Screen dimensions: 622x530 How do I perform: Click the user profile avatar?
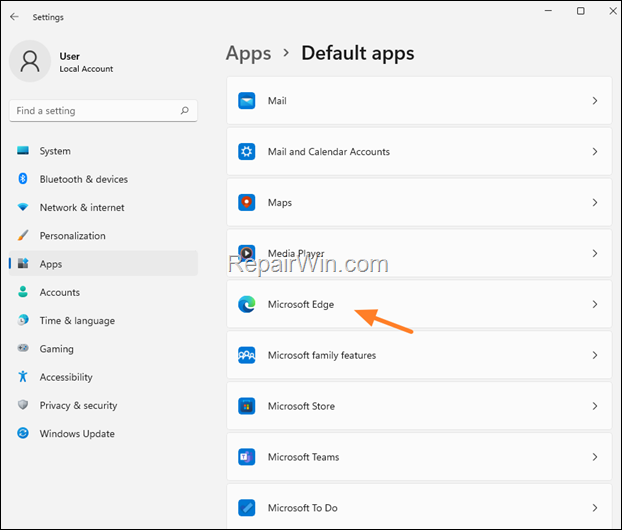30,61
